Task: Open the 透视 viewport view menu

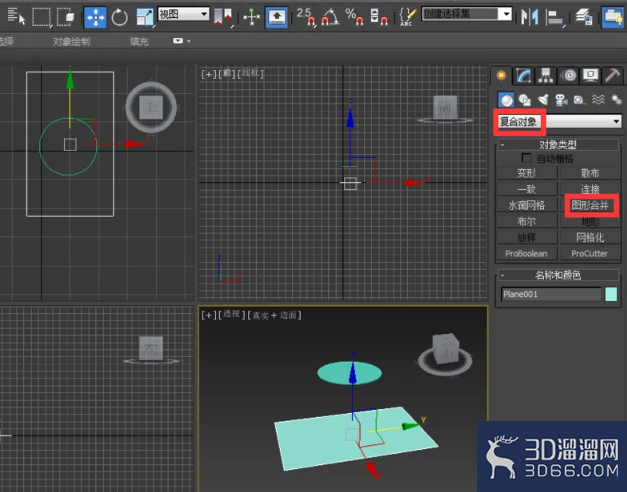Action: click(231, 315)
